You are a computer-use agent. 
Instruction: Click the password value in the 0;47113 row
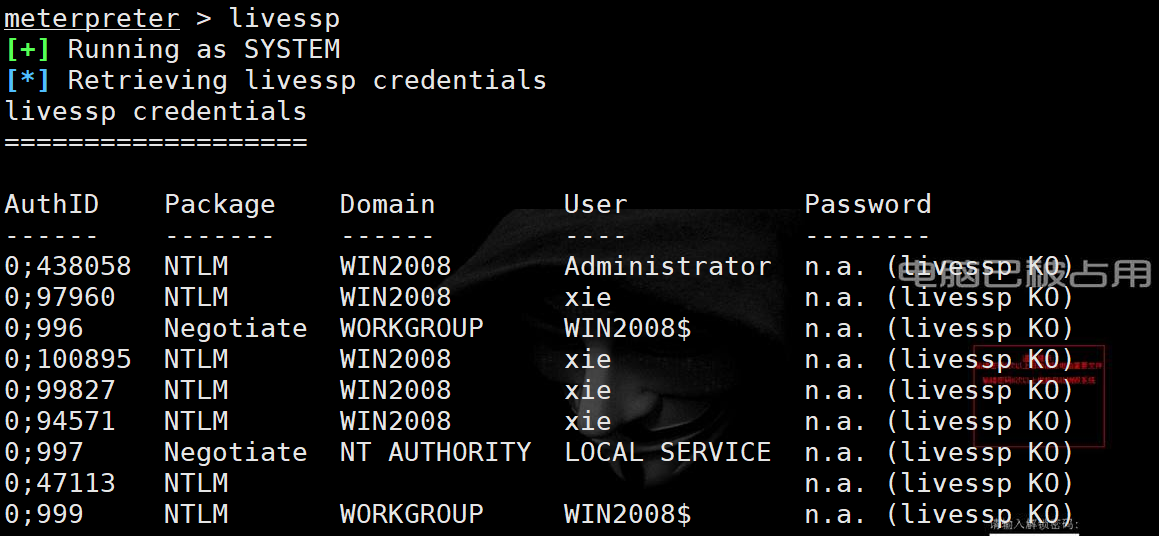[939, 484]
